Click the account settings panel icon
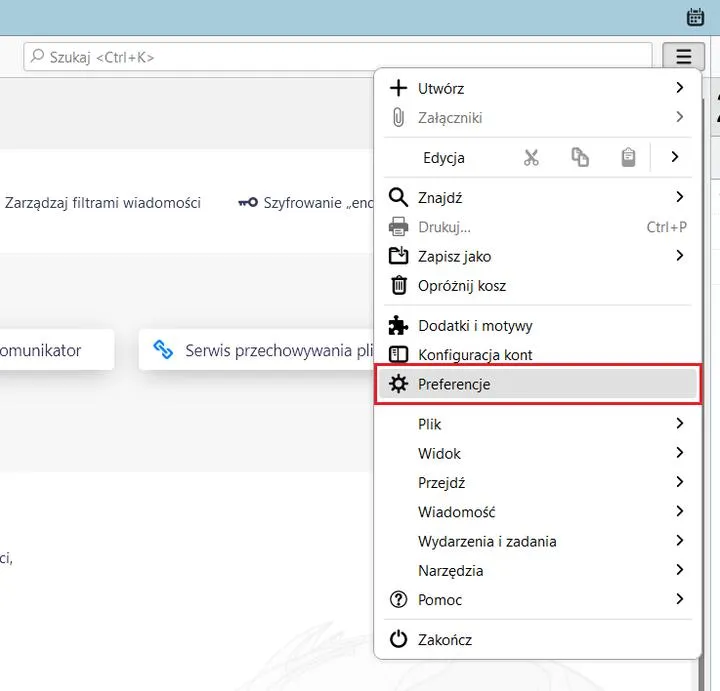Viewport: 720px width, 691px height. (398, 354)
